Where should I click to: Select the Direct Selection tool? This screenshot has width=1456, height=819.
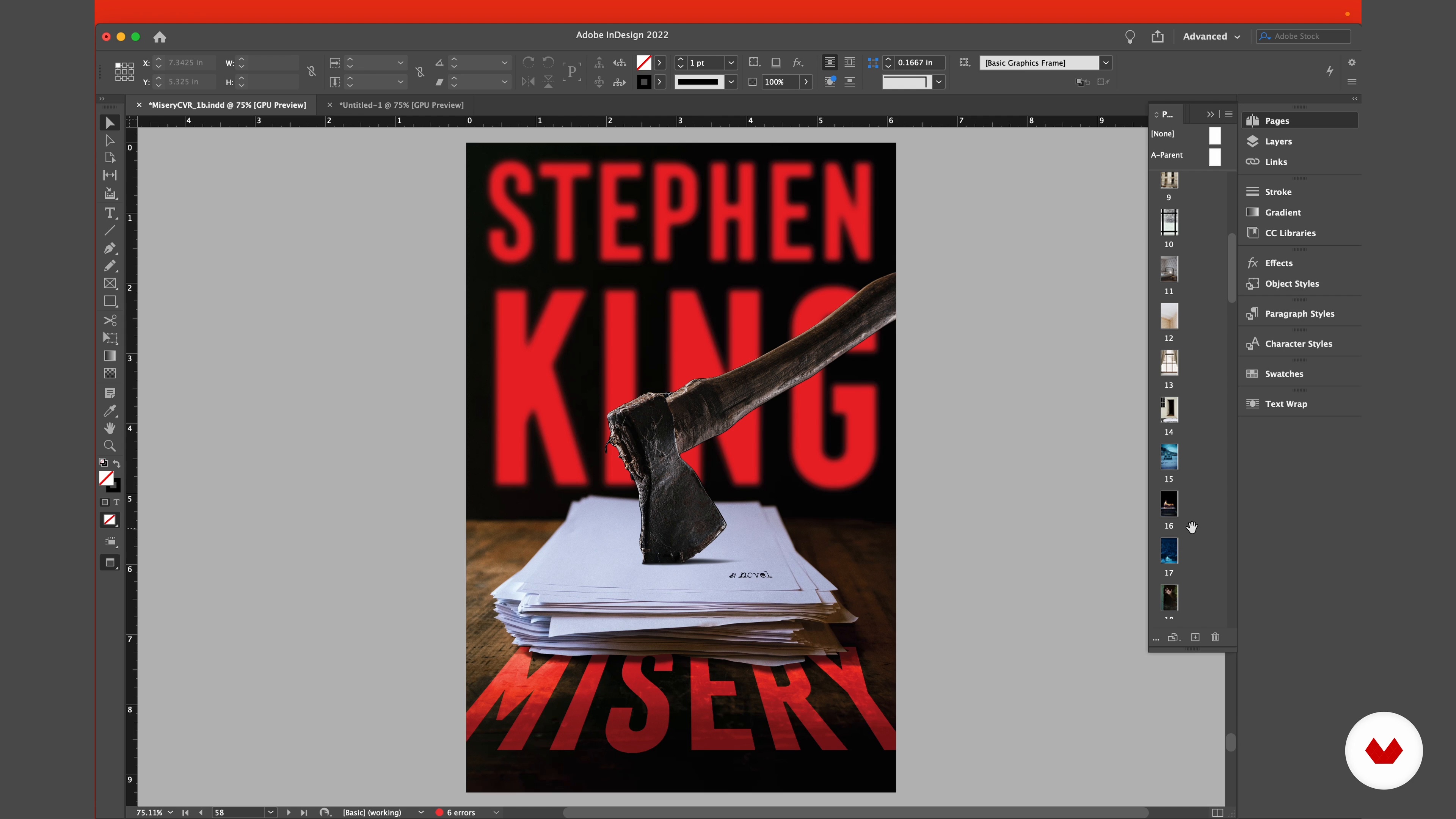tap(110, 140)
